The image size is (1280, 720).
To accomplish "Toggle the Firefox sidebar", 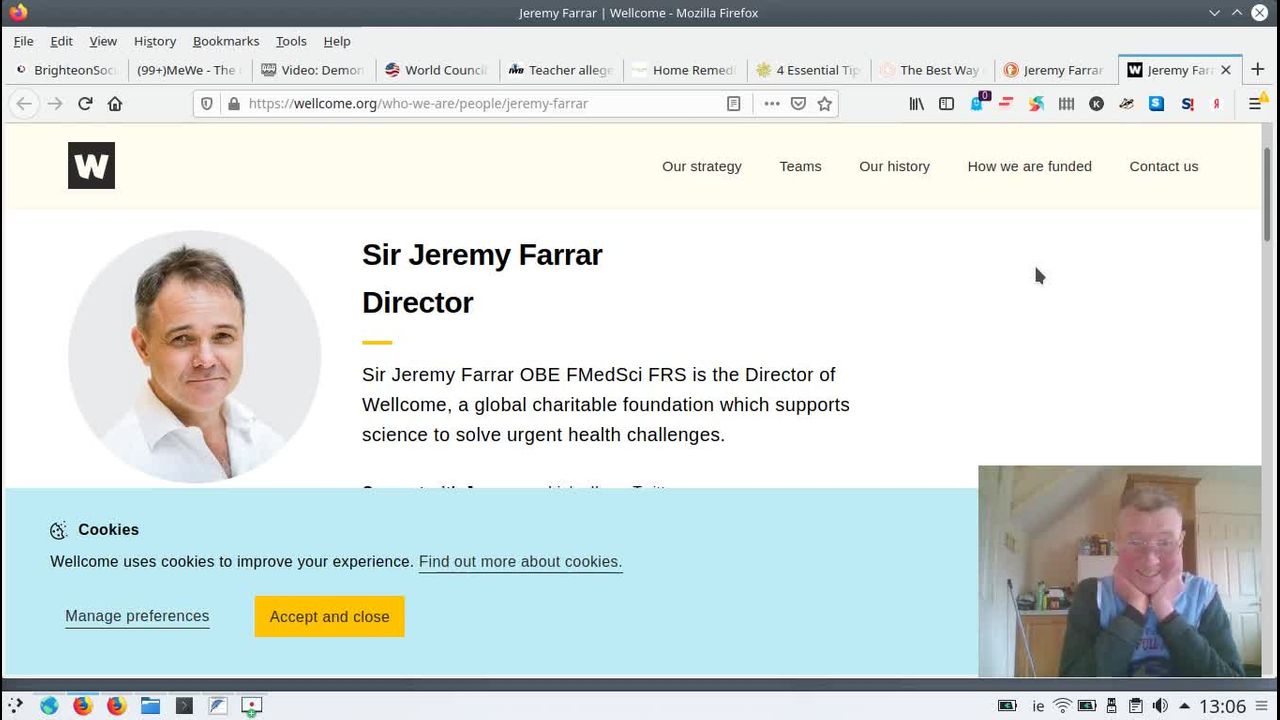I will 946,104.
